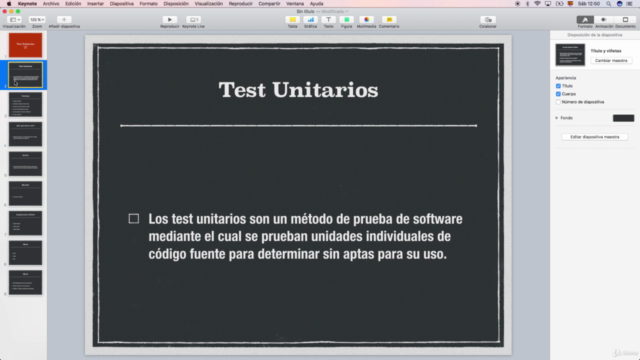Click the Sáb 12:50 menu bar clock
640x360 pixels.
589,4
